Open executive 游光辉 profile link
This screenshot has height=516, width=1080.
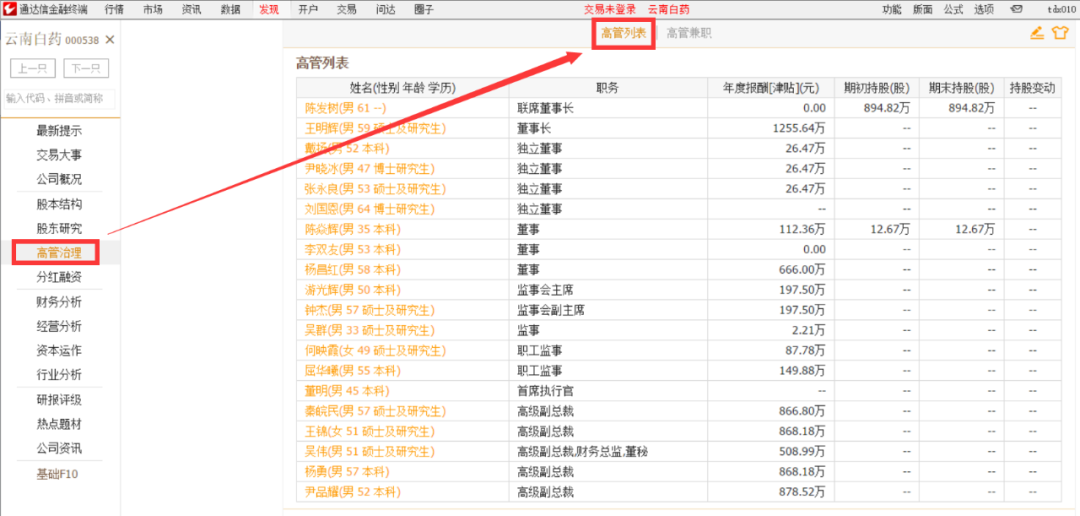coord(353,290)
